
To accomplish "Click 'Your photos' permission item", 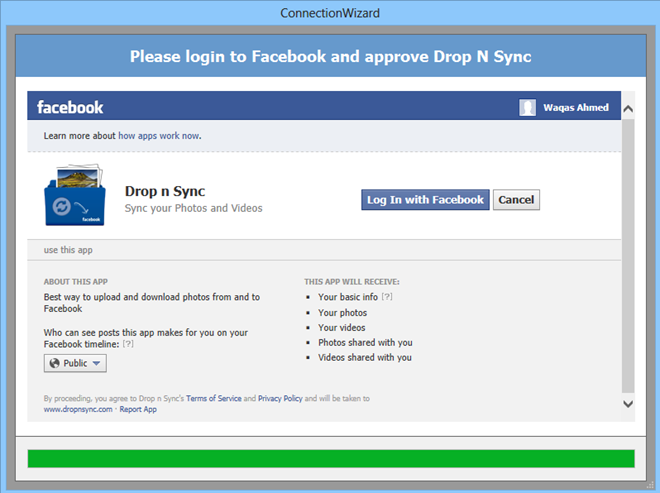I will [342, 312].
